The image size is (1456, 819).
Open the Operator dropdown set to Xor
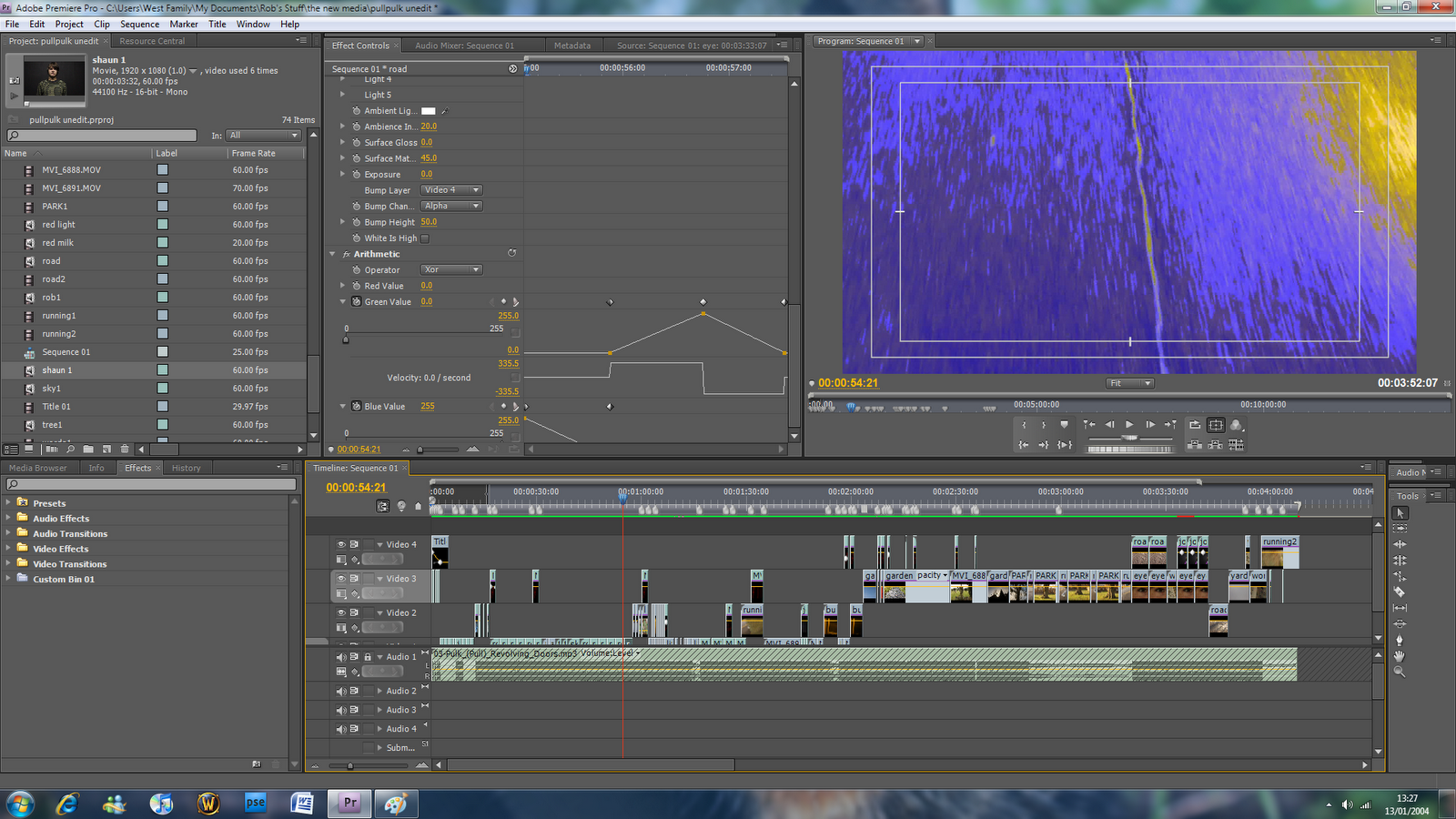[450, 269]
